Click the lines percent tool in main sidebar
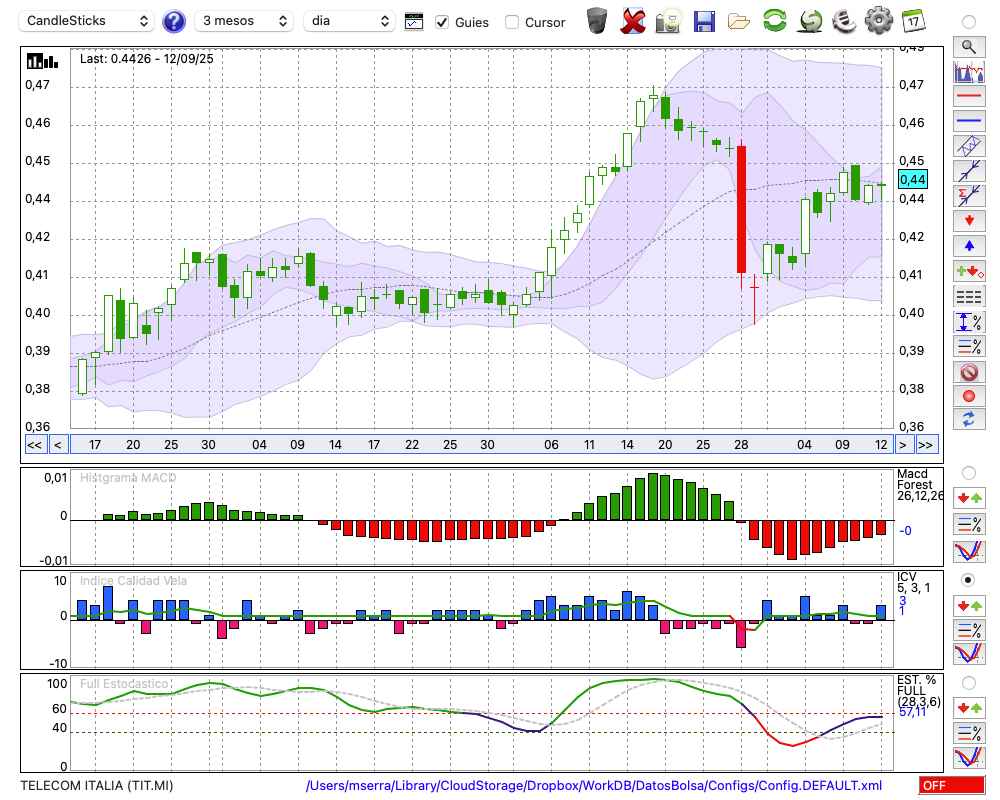 [x=969, y=346]
